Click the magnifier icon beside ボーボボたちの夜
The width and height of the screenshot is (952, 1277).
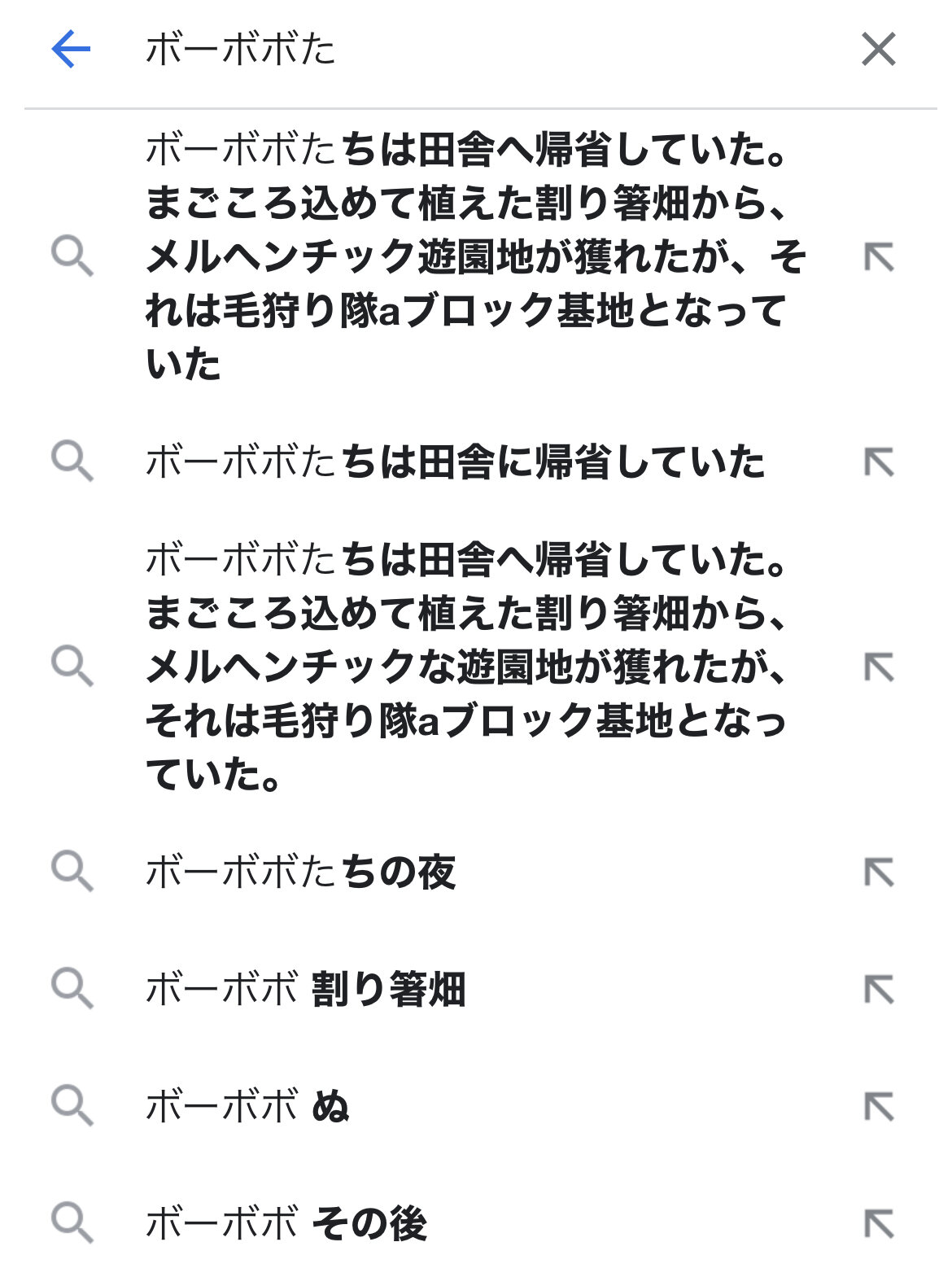[72, 872]
